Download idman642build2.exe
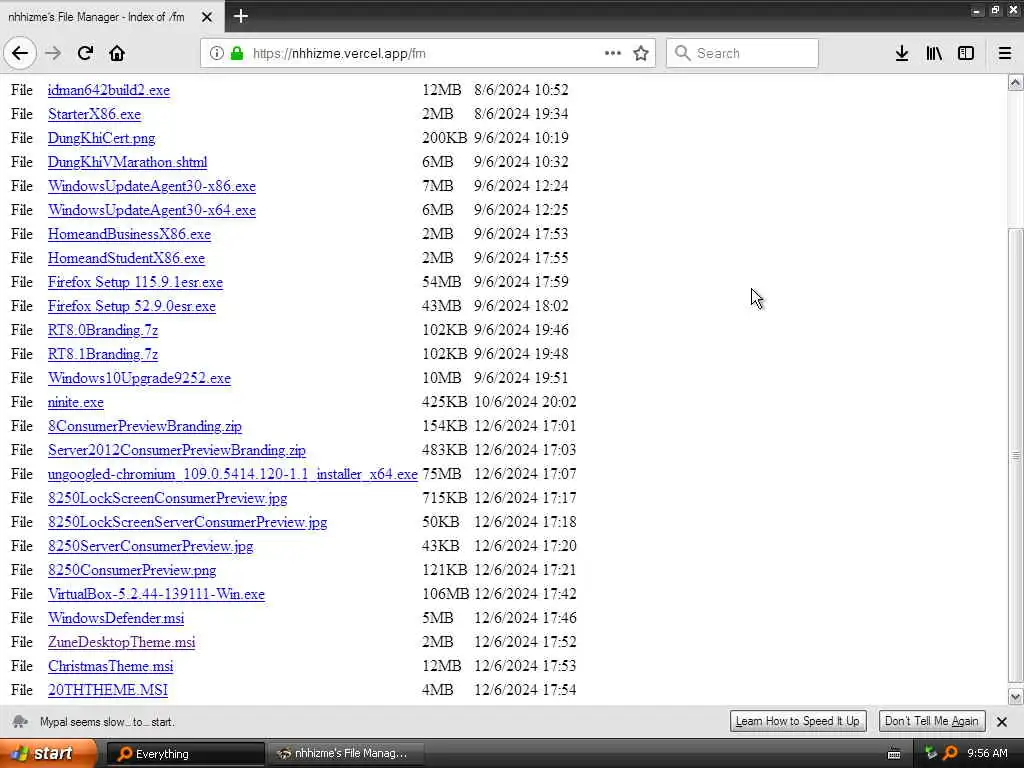 point(108,90)
